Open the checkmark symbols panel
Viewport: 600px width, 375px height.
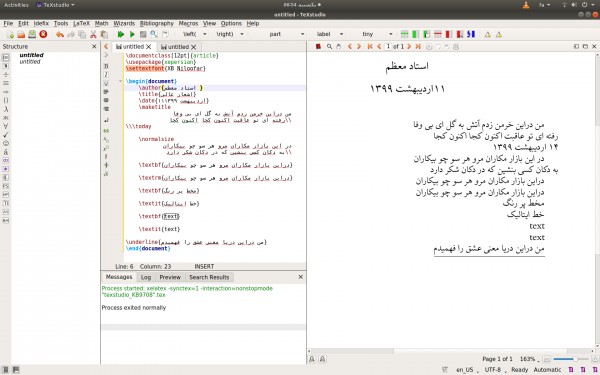(6, 135)
